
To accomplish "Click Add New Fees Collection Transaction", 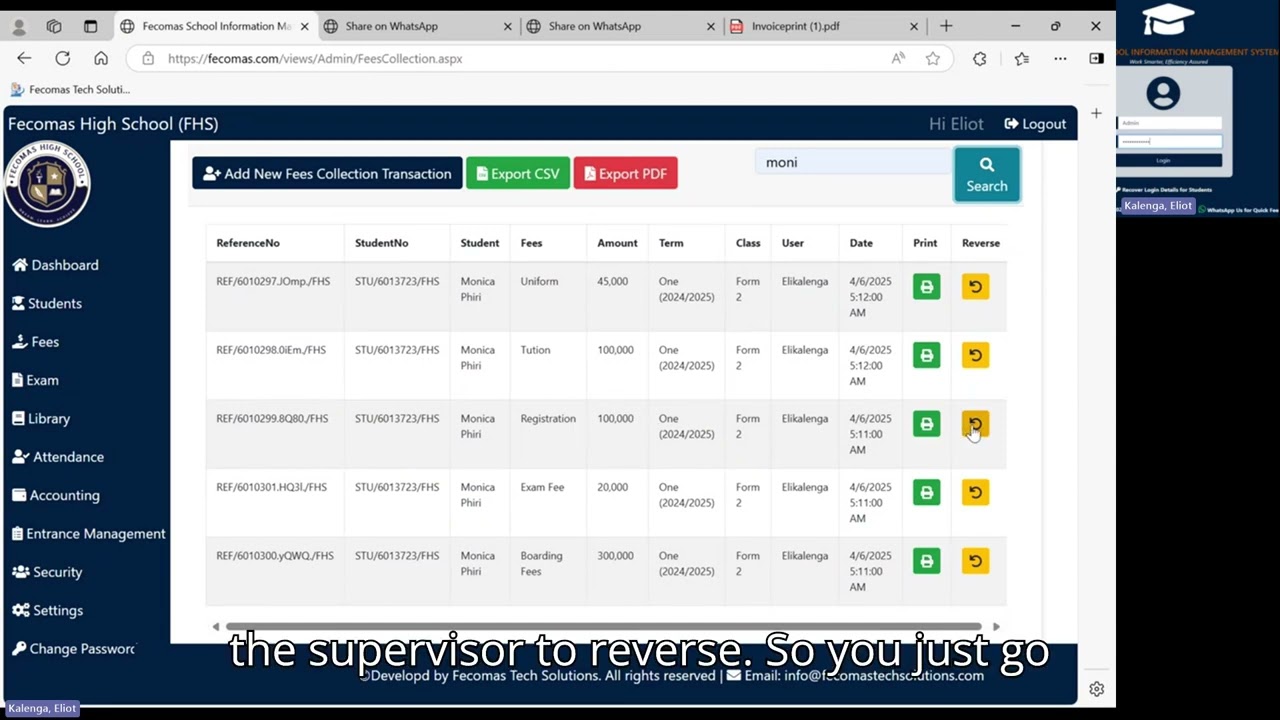I will coord(327,174).
